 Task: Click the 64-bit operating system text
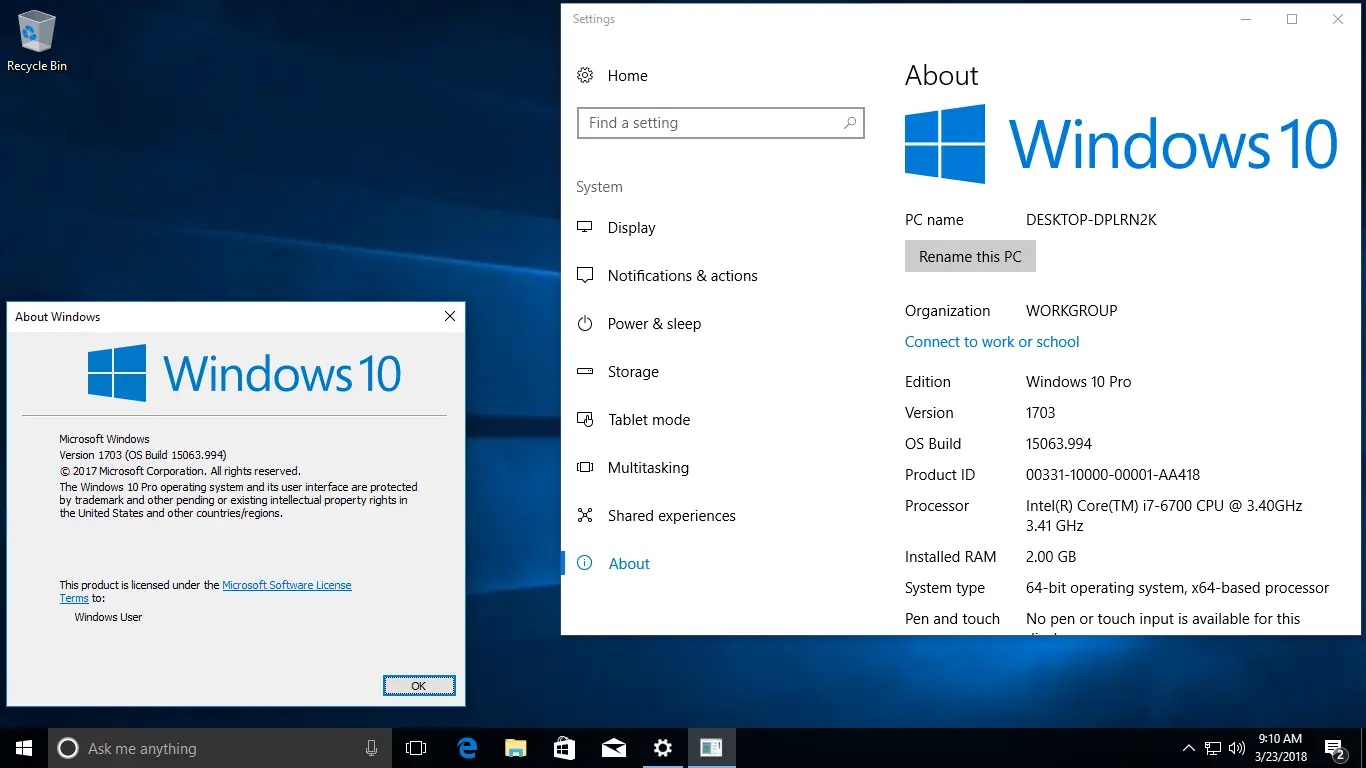pos(1178,588)
